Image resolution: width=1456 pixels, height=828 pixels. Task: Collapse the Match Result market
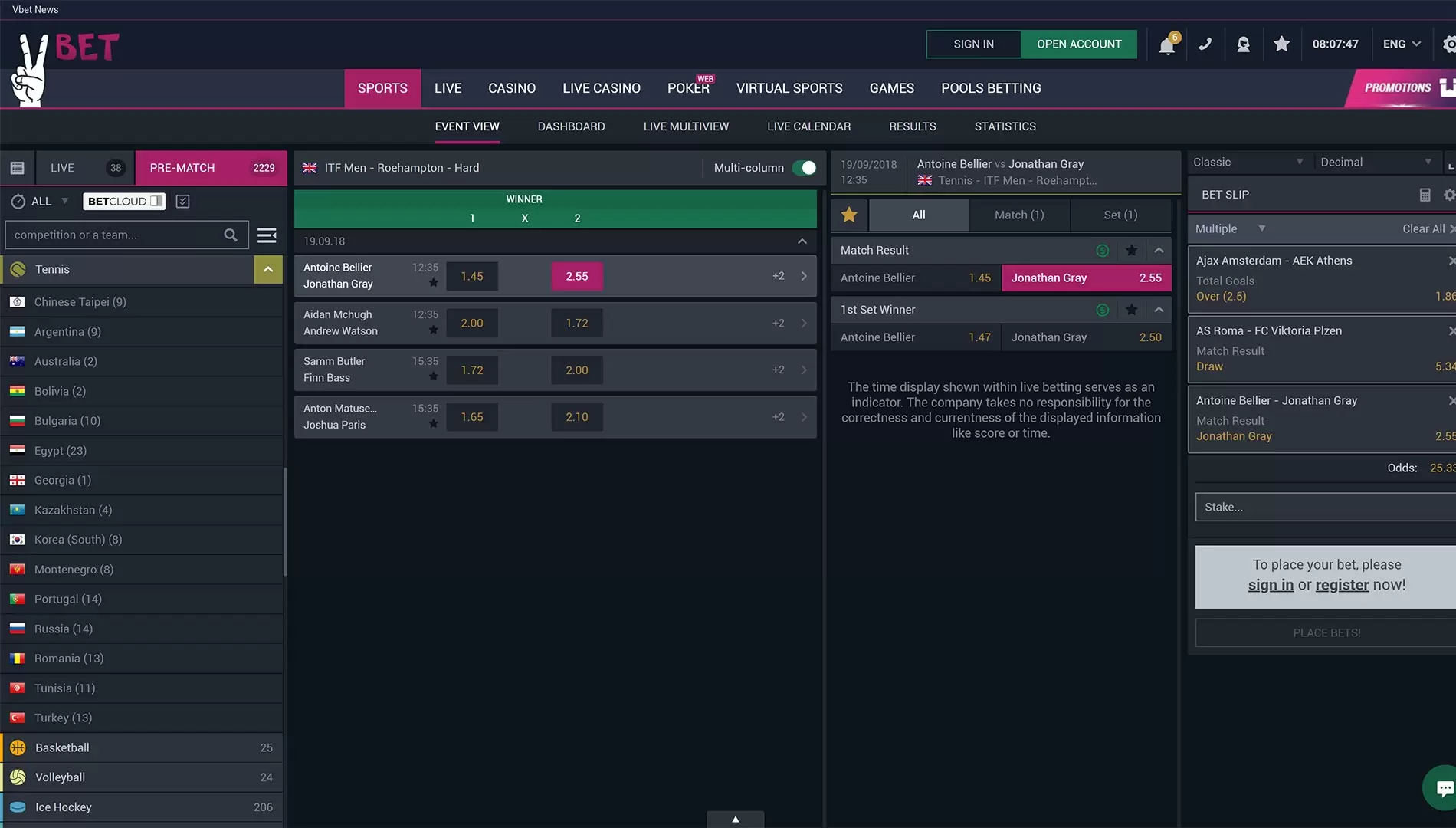pos(1159,250)
